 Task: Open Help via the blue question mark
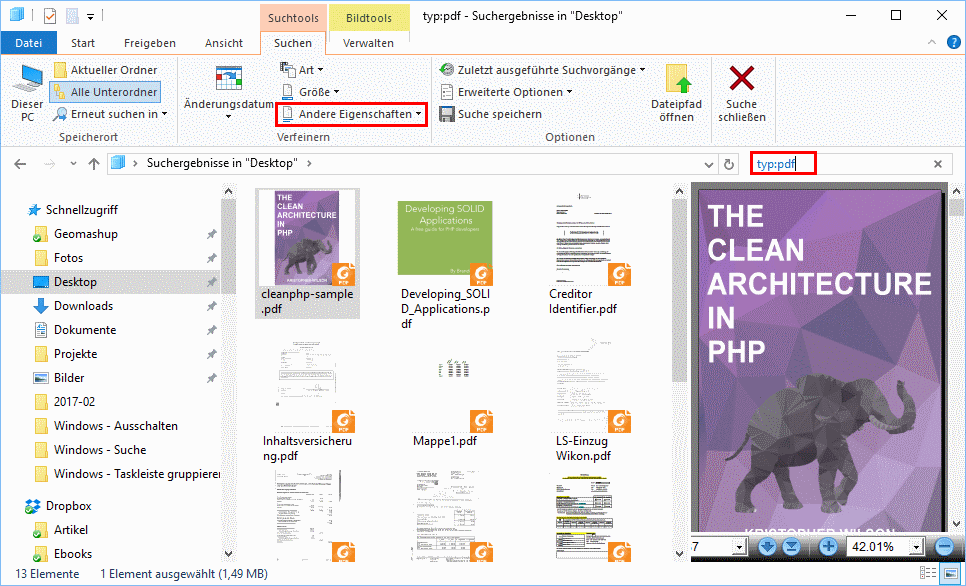pyautogui.click(x=953, y=43)
